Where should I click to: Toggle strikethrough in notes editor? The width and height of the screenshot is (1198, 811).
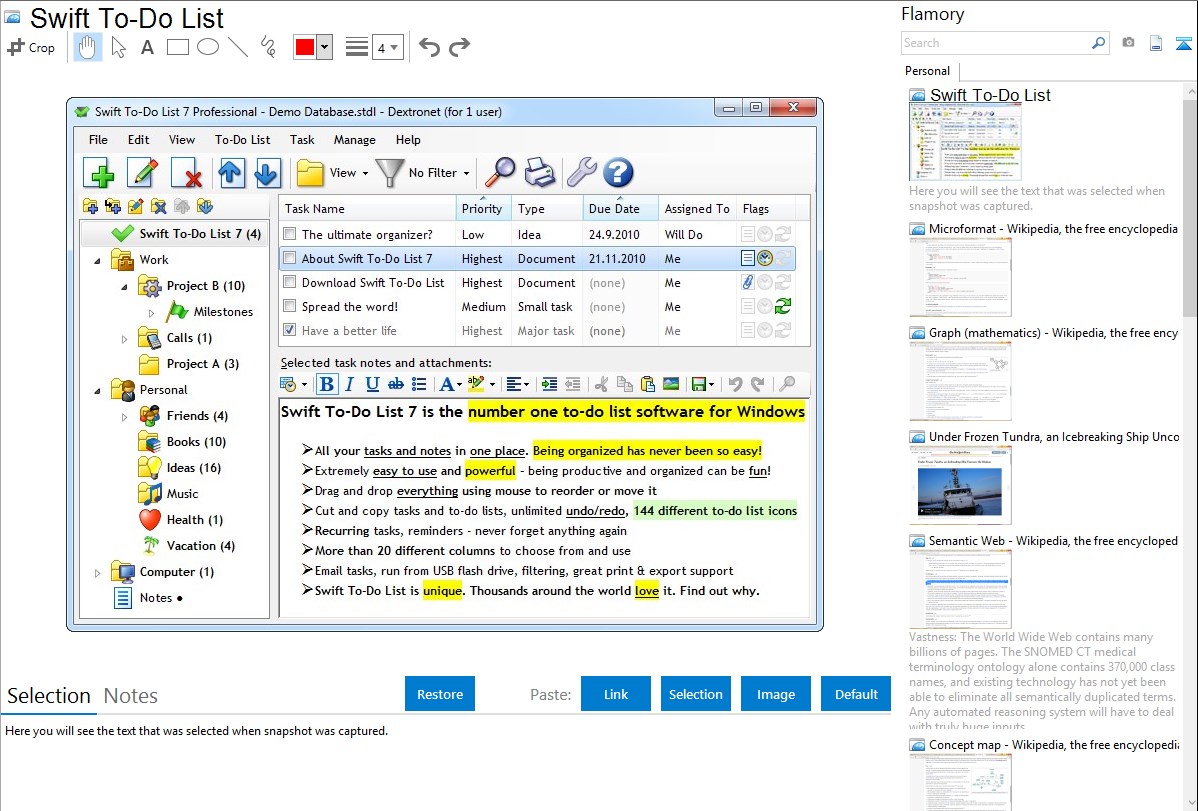pos(395,384)
